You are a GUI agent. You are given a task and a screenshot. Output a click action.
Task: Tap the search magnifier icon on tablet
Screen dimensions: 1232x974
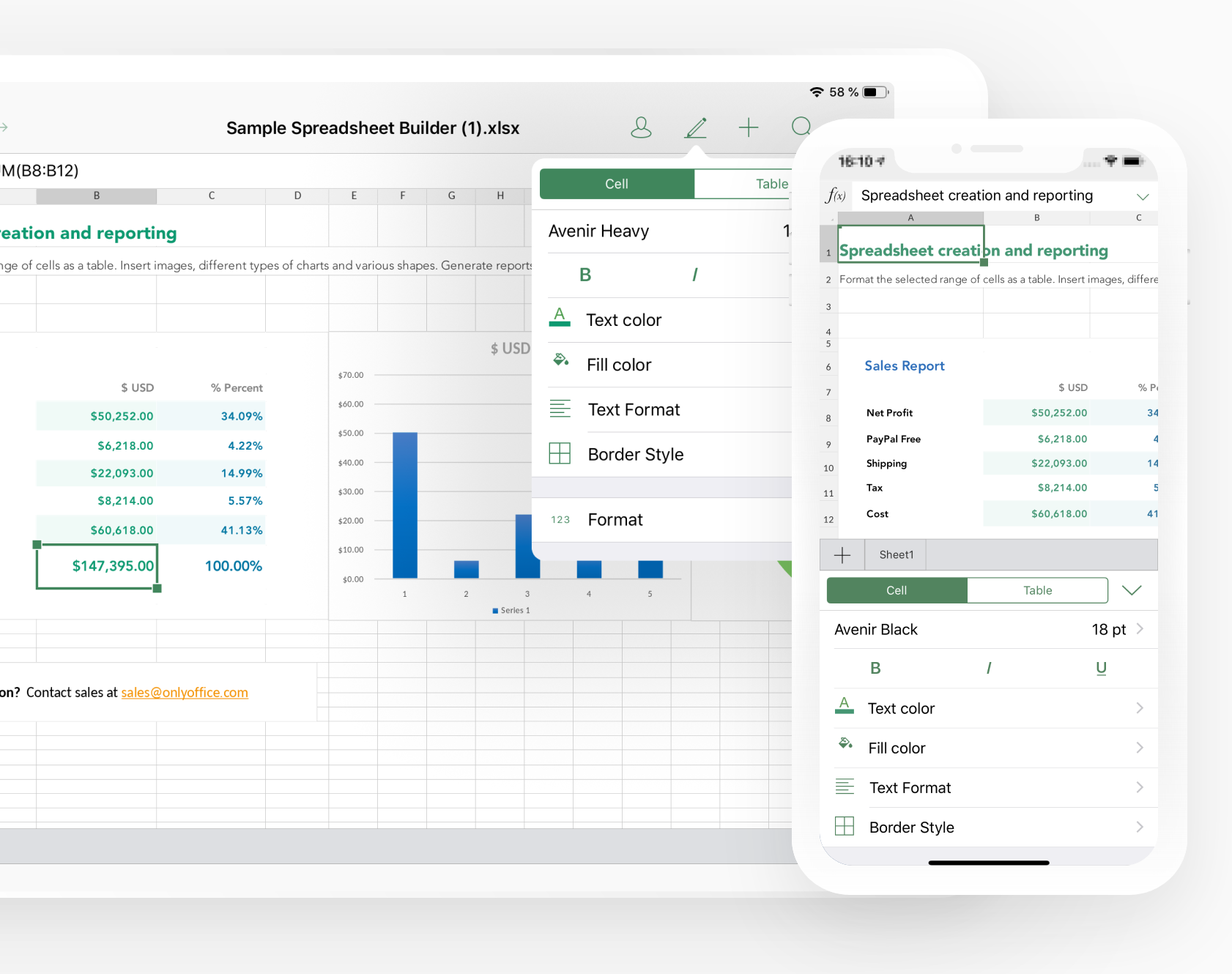coord(800,127)
